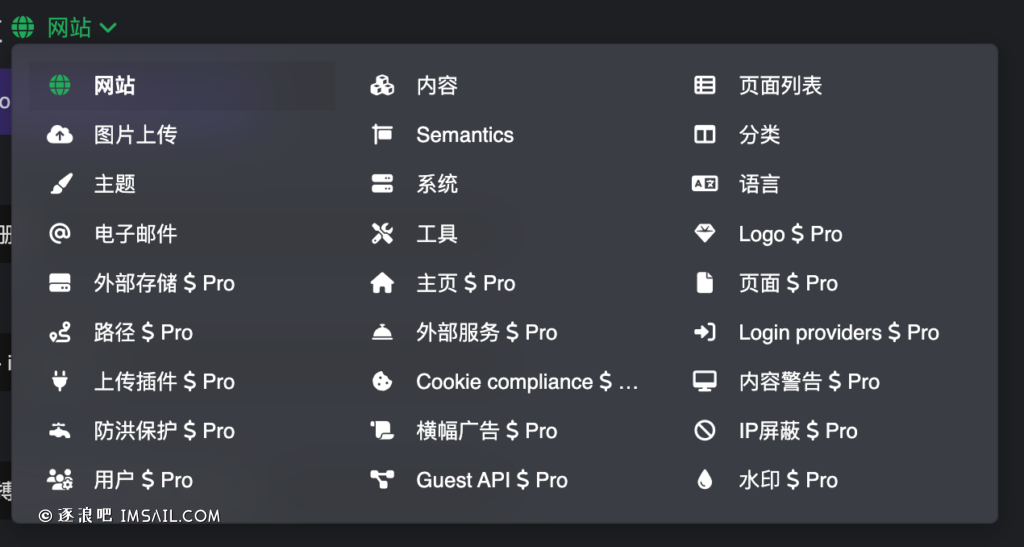The image size is (1024, 547).
Task: Open 外部存储 $ Pro settings
Action: point(164,283)
